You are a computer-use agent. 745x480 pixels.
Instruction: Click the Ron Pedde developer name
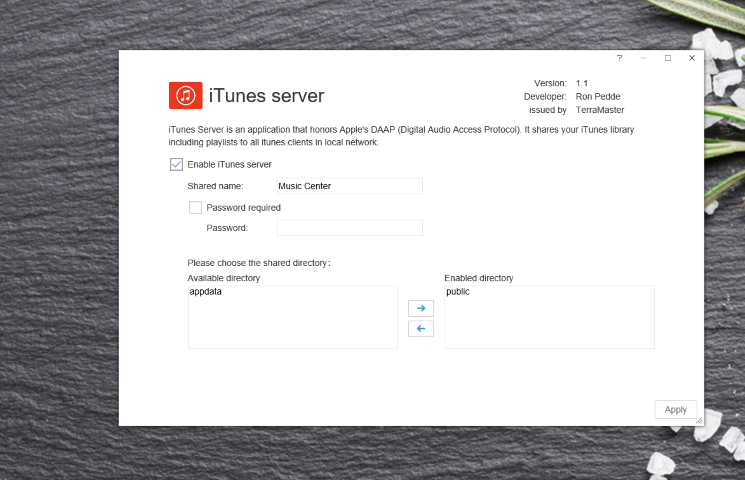point(598,96)
